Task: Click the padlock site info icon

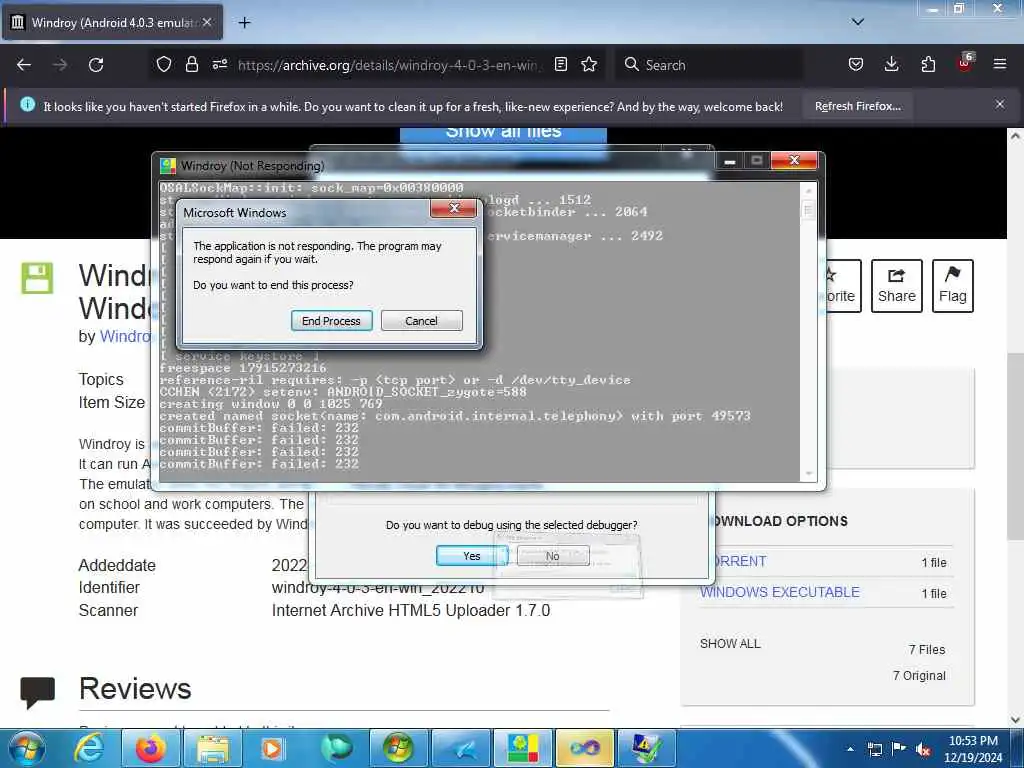Action: [x=191, y=64]
